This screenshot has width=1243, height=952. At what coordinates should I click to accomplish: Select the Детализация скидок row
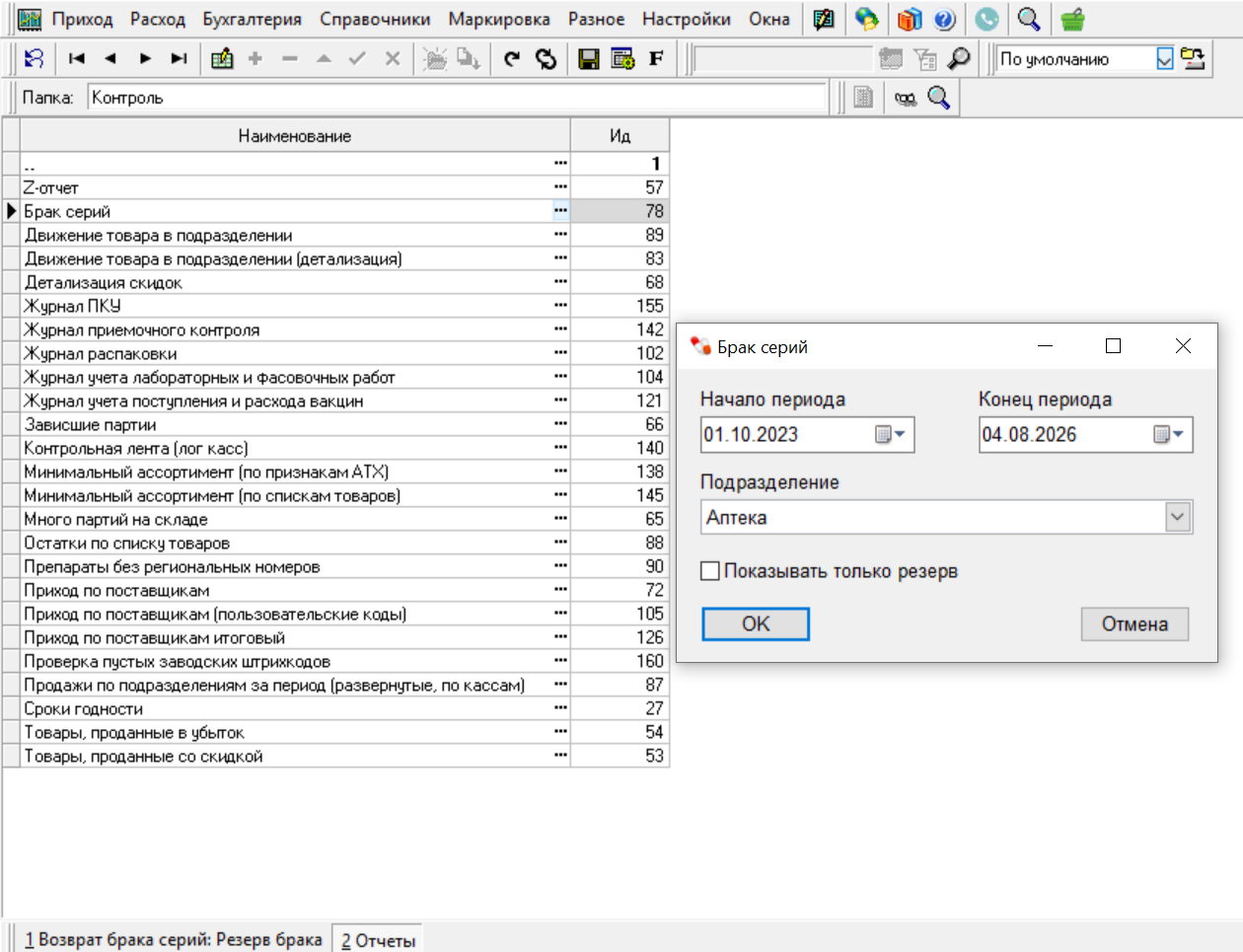[x=335, y=282]
